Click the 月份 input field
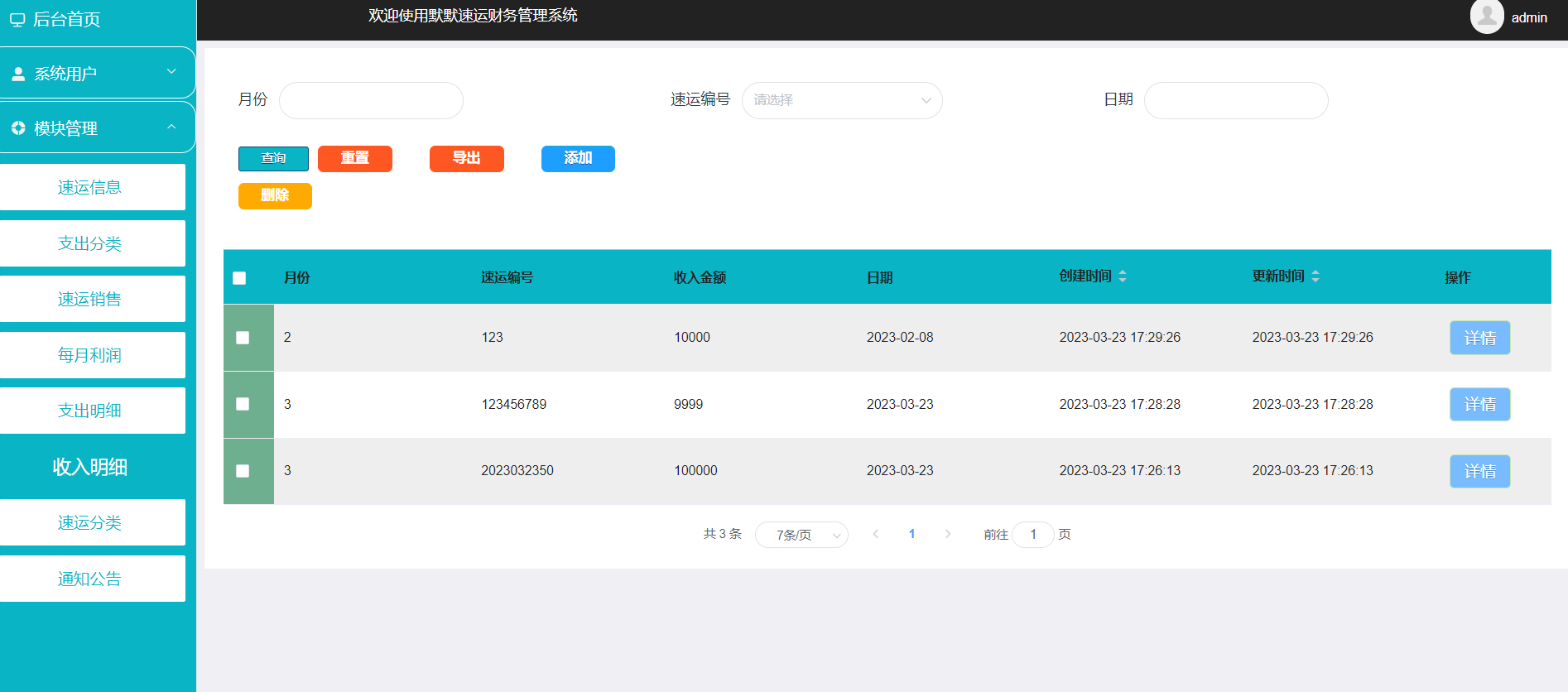 pos(371,100)
